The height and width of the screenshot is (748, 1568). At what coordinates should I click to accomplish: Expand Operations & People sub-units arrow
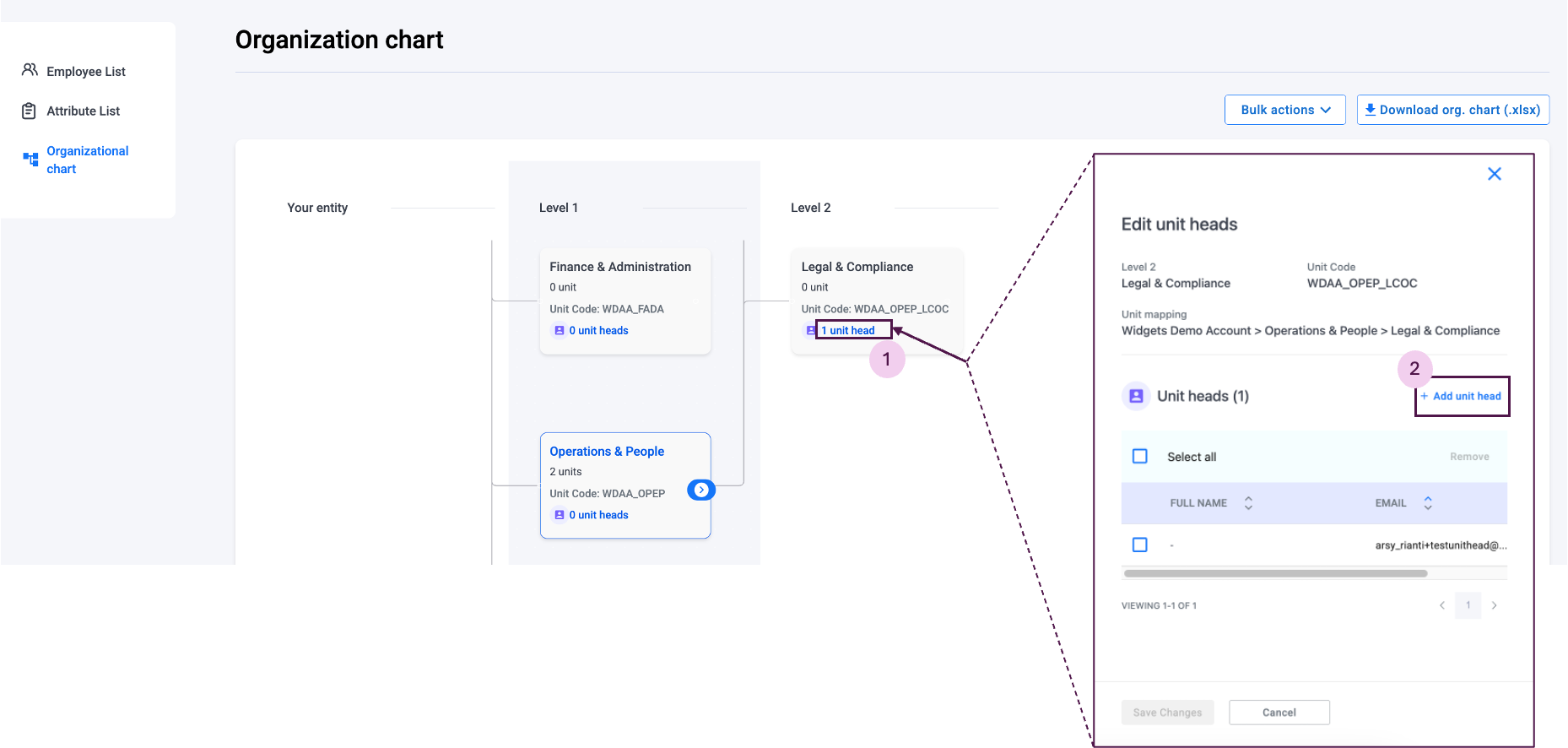click(701, 490)
